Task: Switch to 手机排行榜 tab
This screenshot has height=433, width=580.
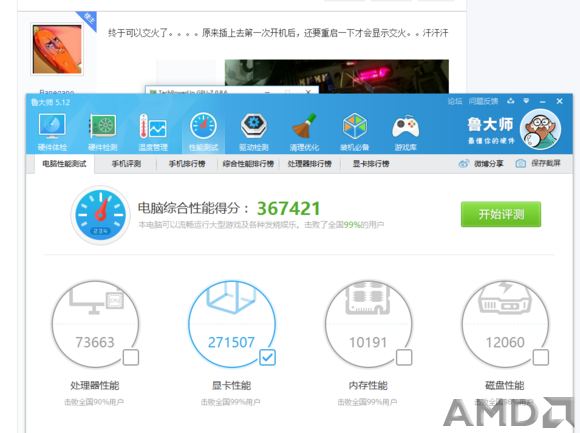Action: [187, 164]
